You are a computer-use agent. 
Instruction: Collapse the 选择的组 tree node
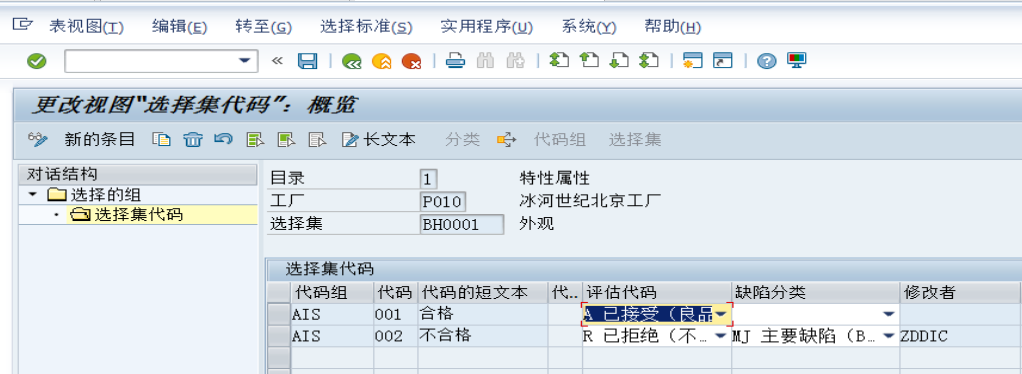click(x=33, y=194)
